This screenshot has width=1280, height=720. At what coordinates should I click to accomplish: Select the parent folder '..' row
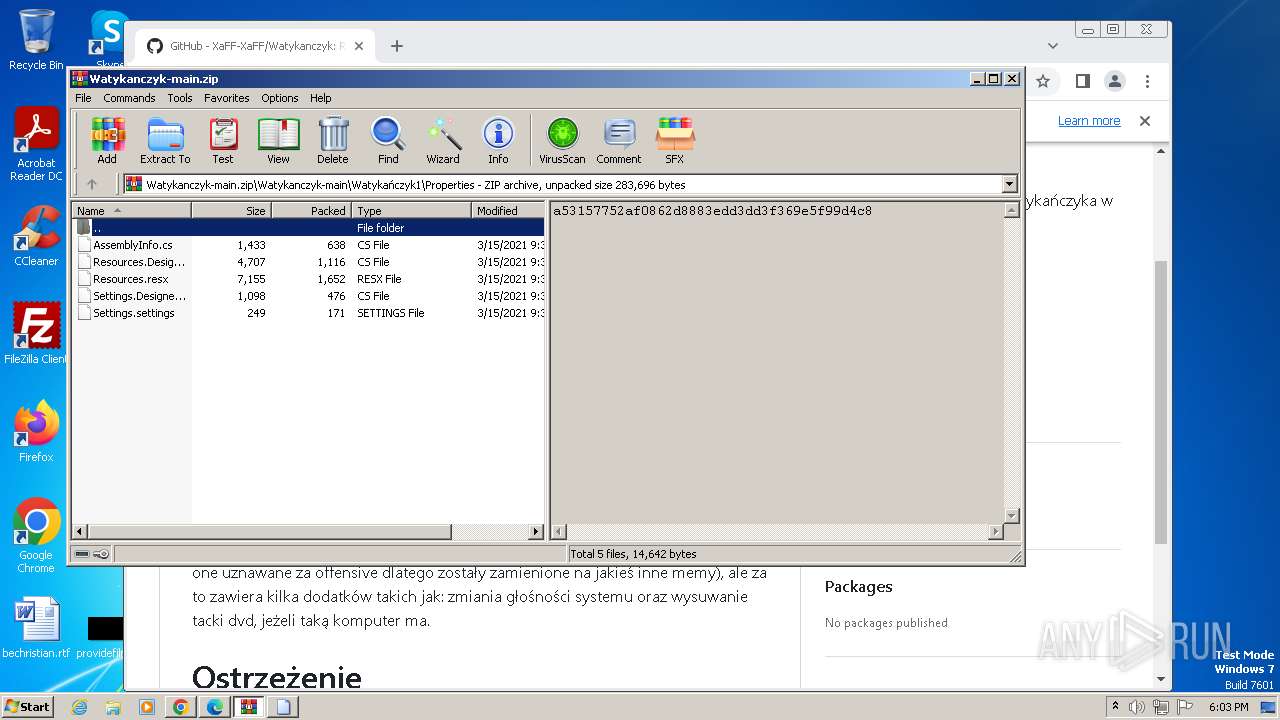[308, 228]
